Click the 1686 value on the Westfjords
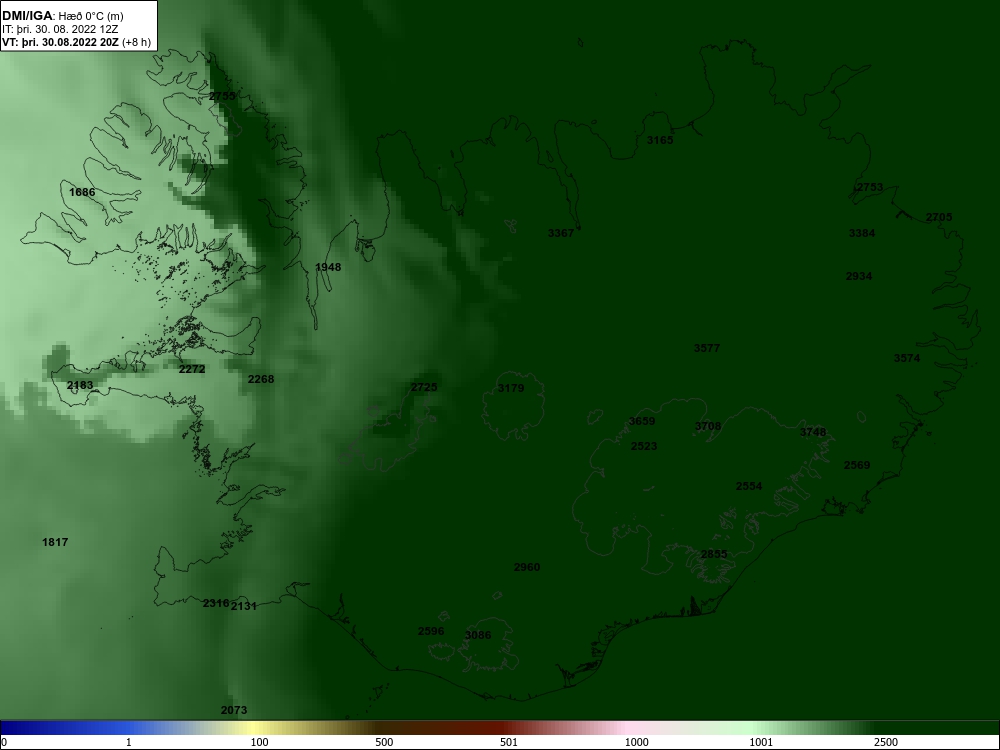The image size is (1000, 750). tap(82, 192)
